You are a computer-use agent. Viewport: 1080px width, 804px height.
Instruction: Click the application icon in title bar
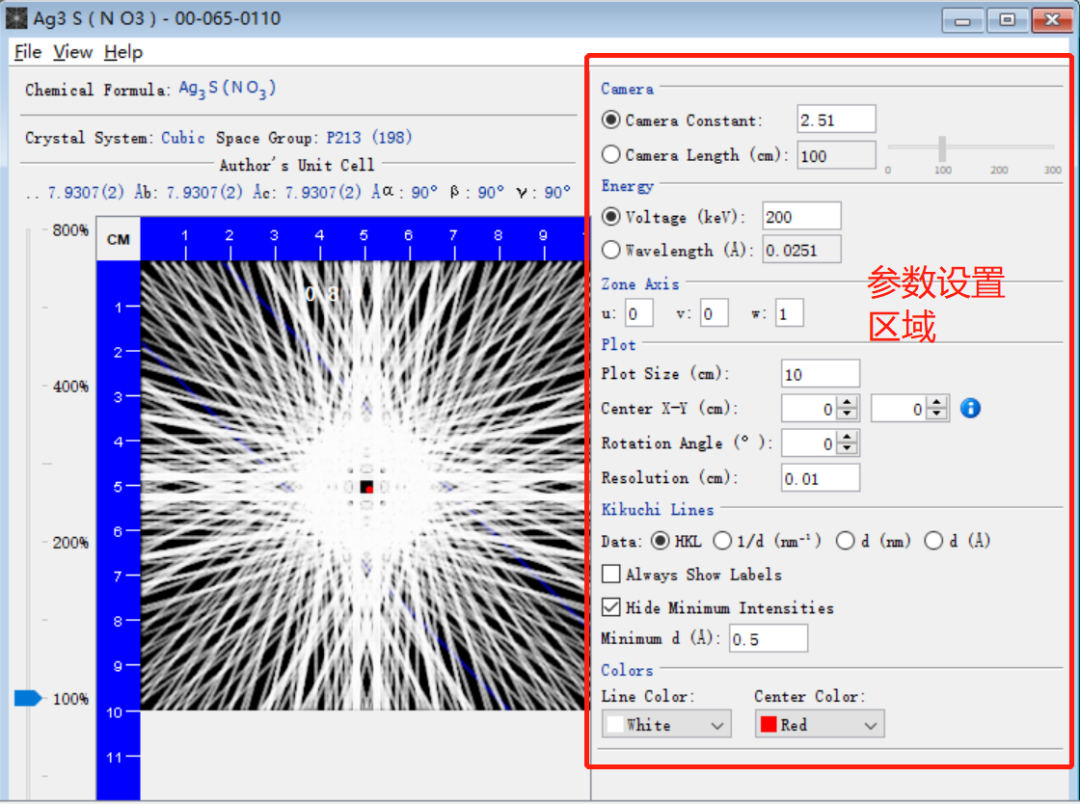[17, 18]
